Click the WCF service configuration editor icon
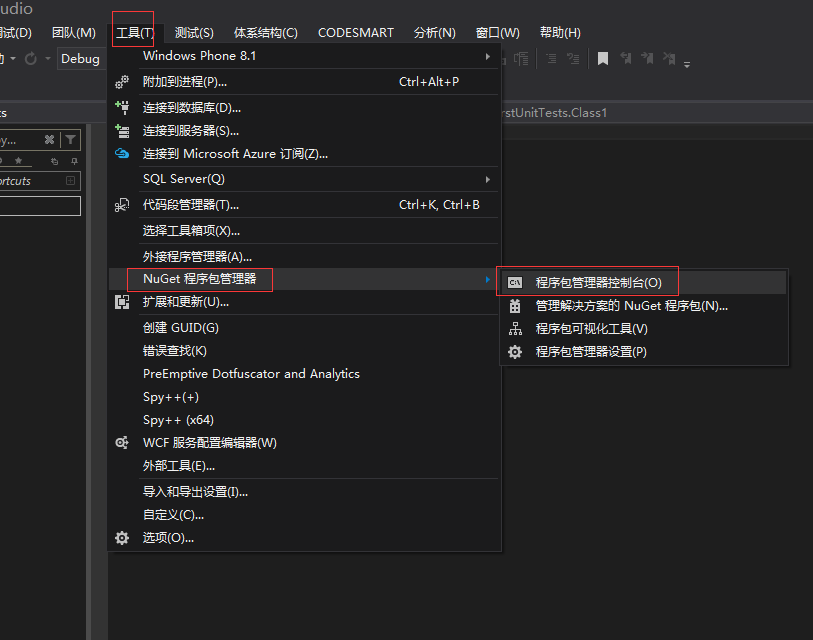The height and width of the screenshot is (640, 813). tap(122, 443)
